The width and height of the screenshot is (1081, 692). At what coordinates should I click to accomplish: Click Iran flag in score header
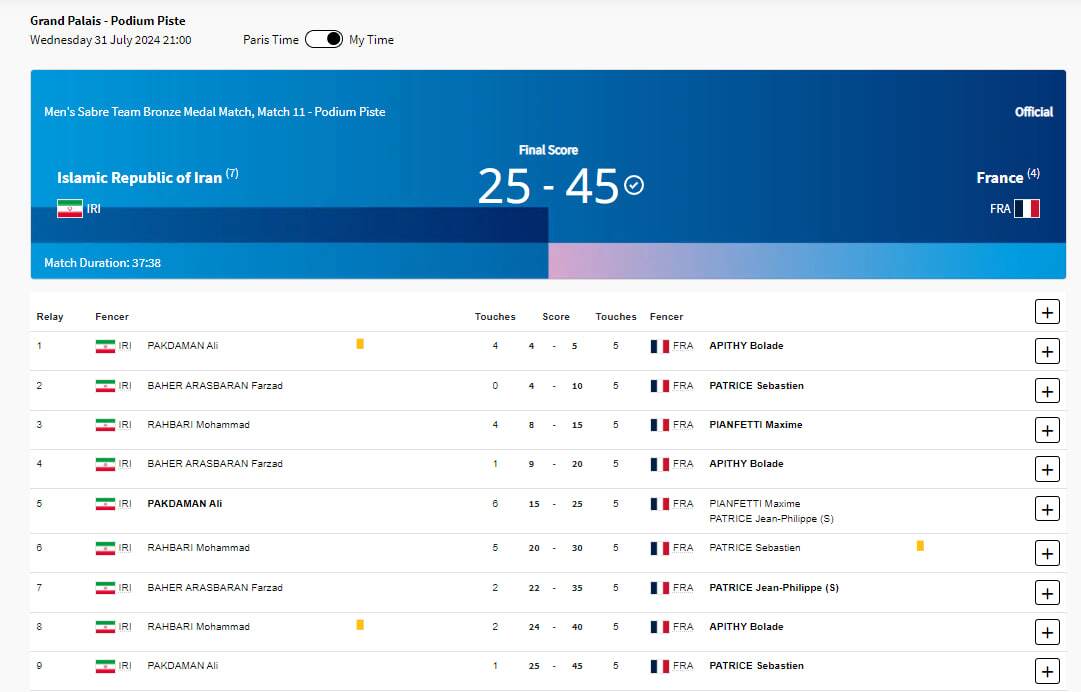coord(69,209)
